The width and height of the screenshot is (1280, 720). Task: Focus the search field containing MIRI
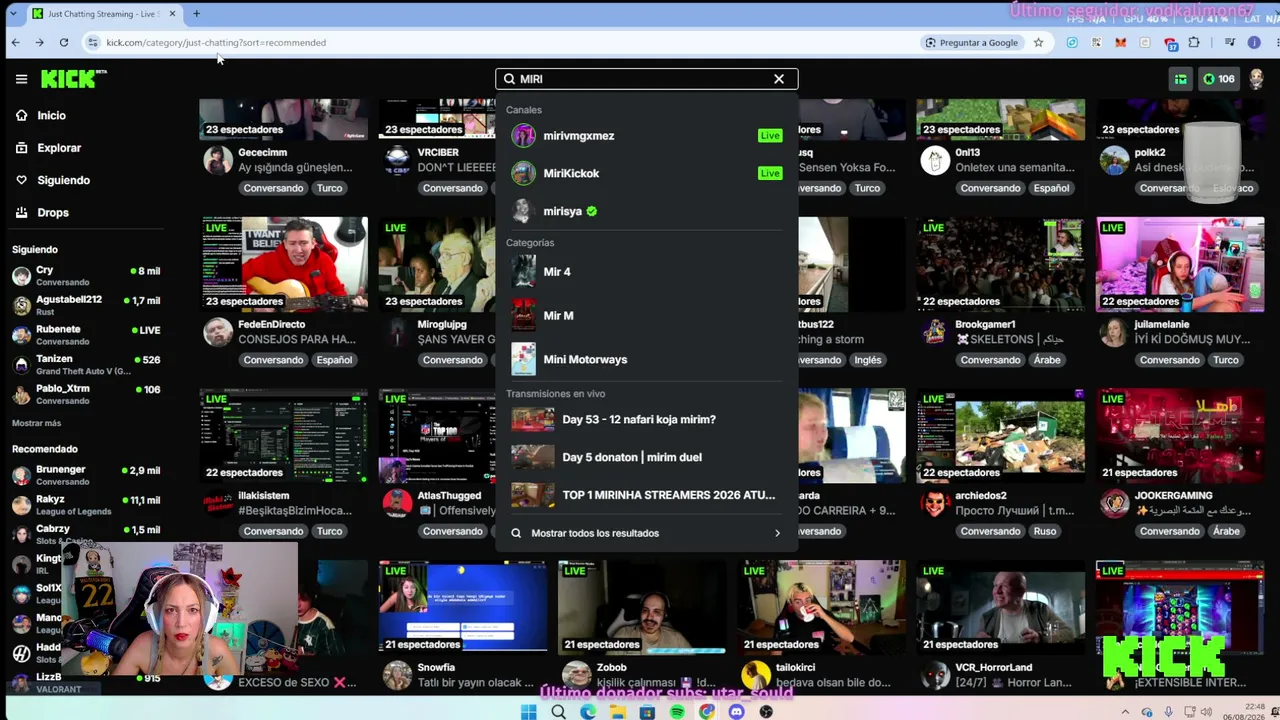646,79
